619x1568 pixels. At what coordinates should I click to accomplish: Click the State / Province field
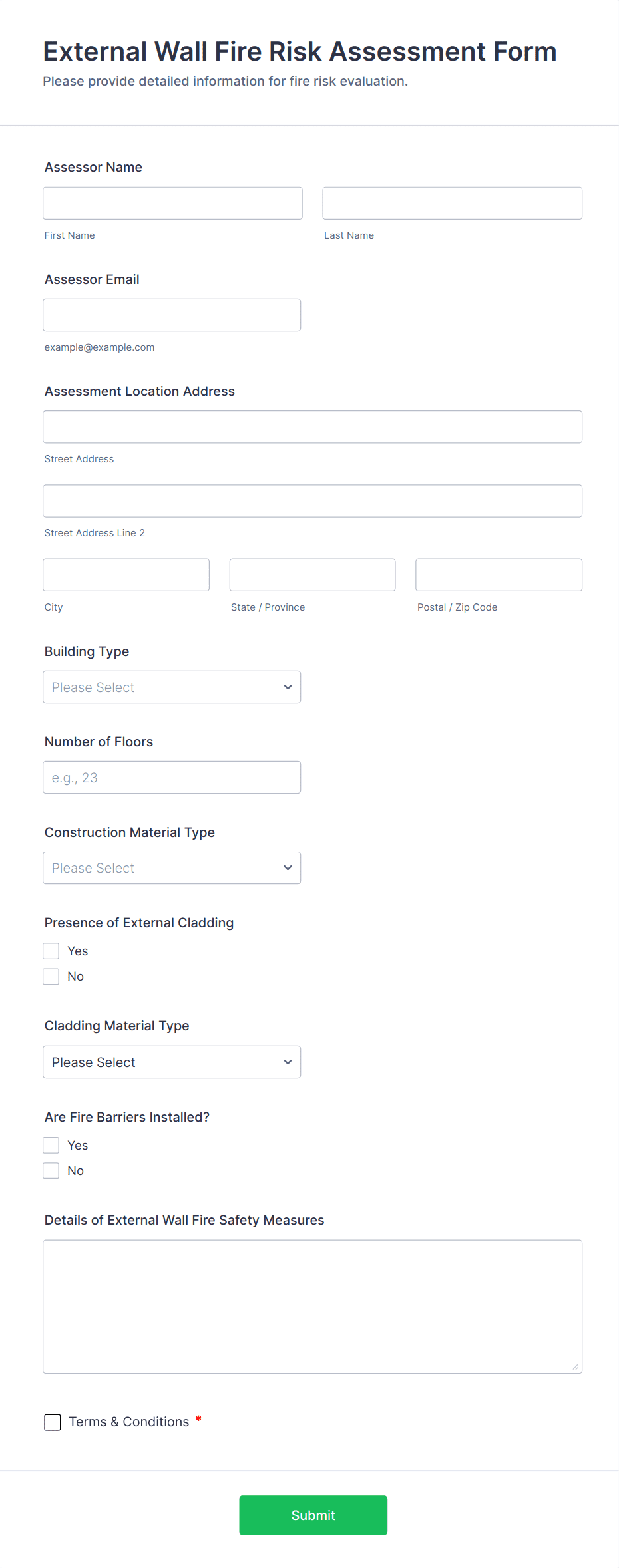pyautogui.click(x=312, y=575)
